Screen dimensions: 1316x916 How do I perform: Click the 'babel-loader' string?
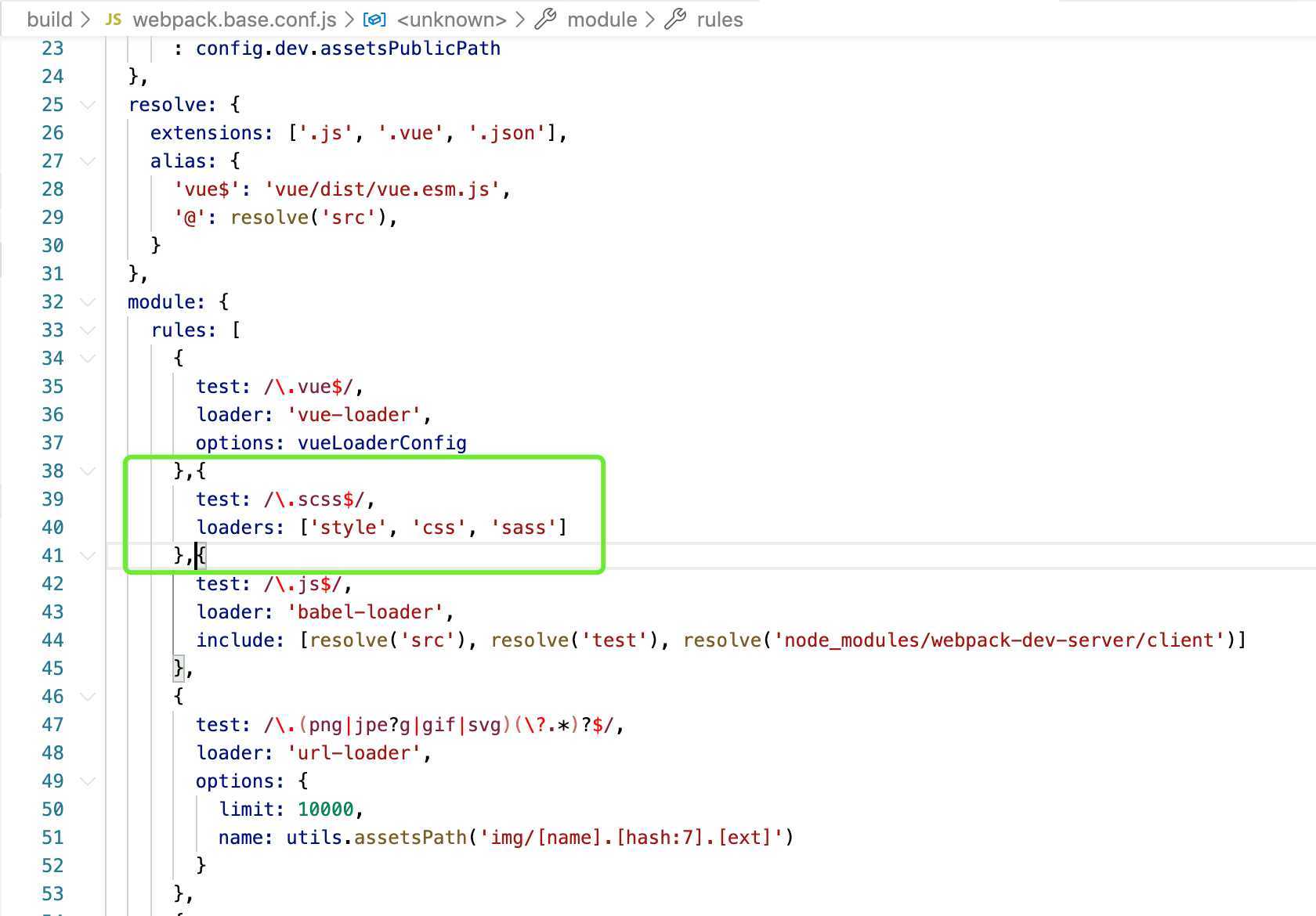tap(365, 612)
